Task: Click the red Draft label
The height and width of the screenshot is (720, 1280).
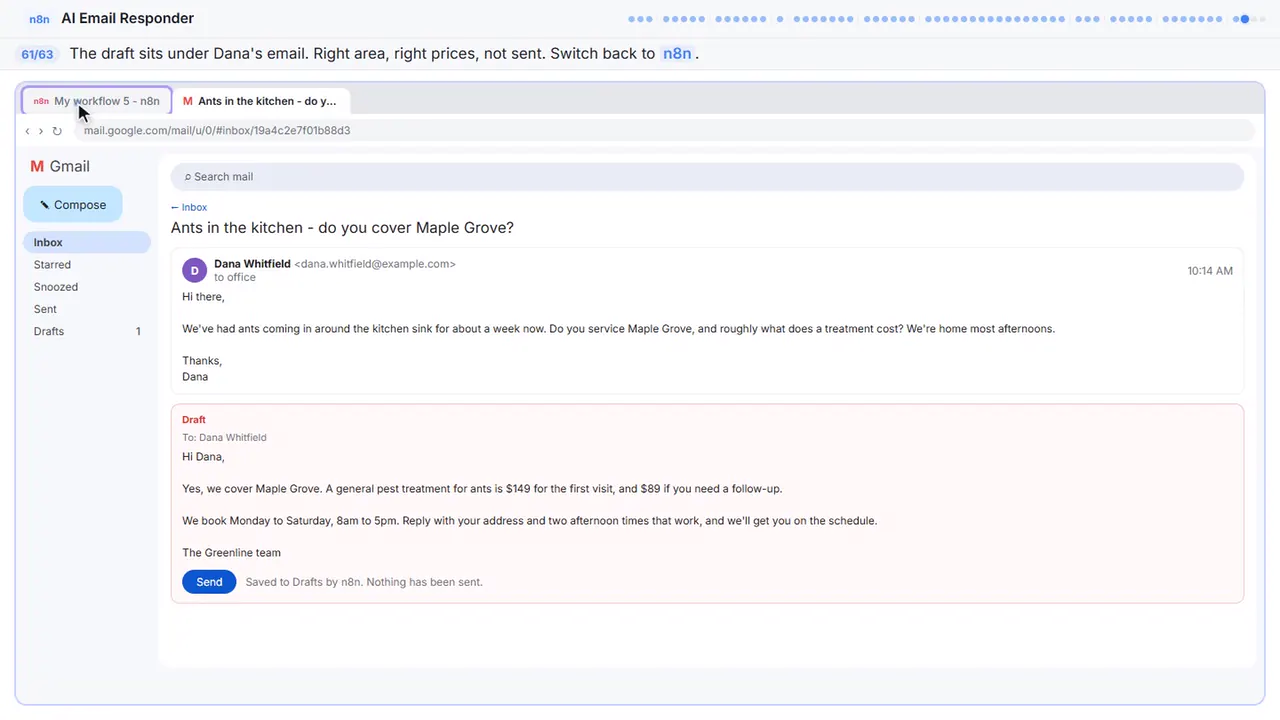Action: point(194,420)
